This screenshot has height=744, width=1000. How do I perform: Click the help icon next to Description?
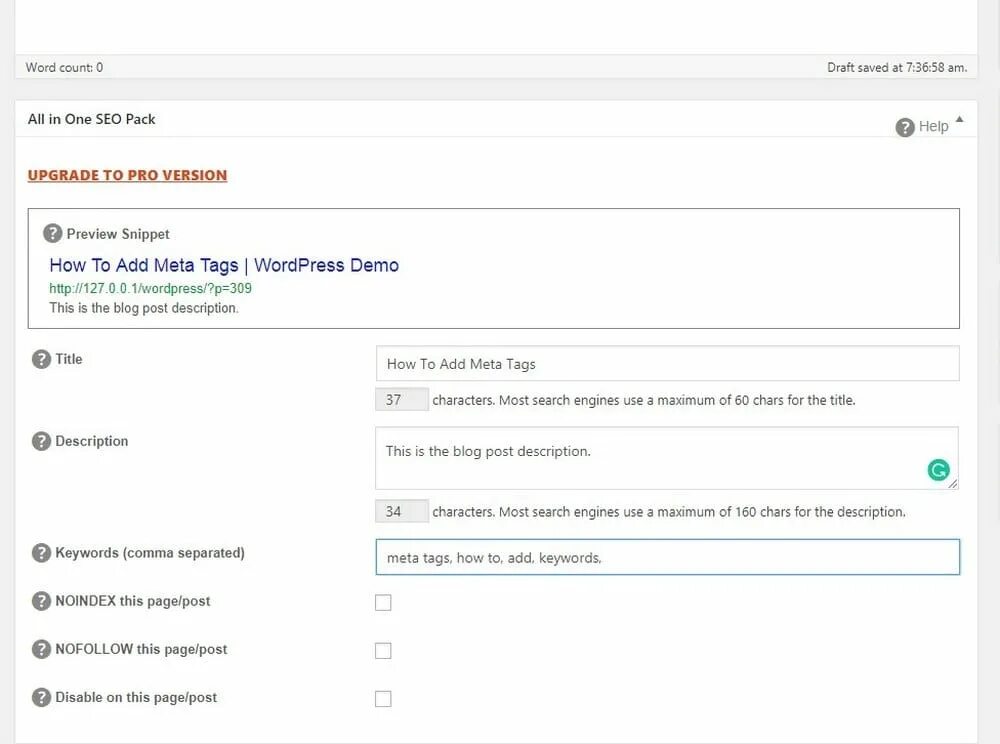coord(41,441)
